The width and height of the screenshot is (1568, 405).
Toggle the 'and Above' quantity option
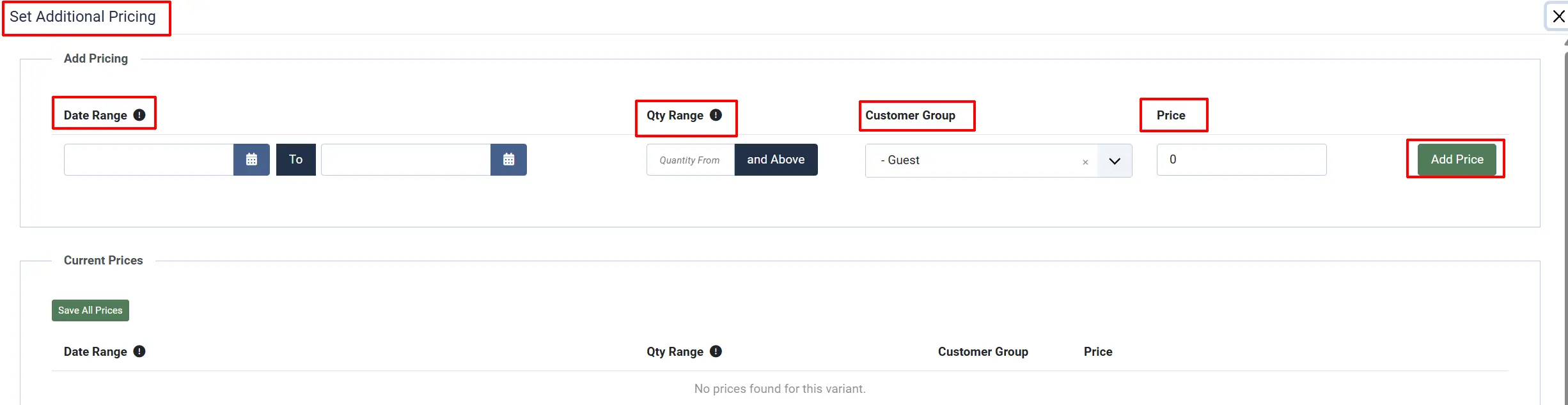pos(776,160)
